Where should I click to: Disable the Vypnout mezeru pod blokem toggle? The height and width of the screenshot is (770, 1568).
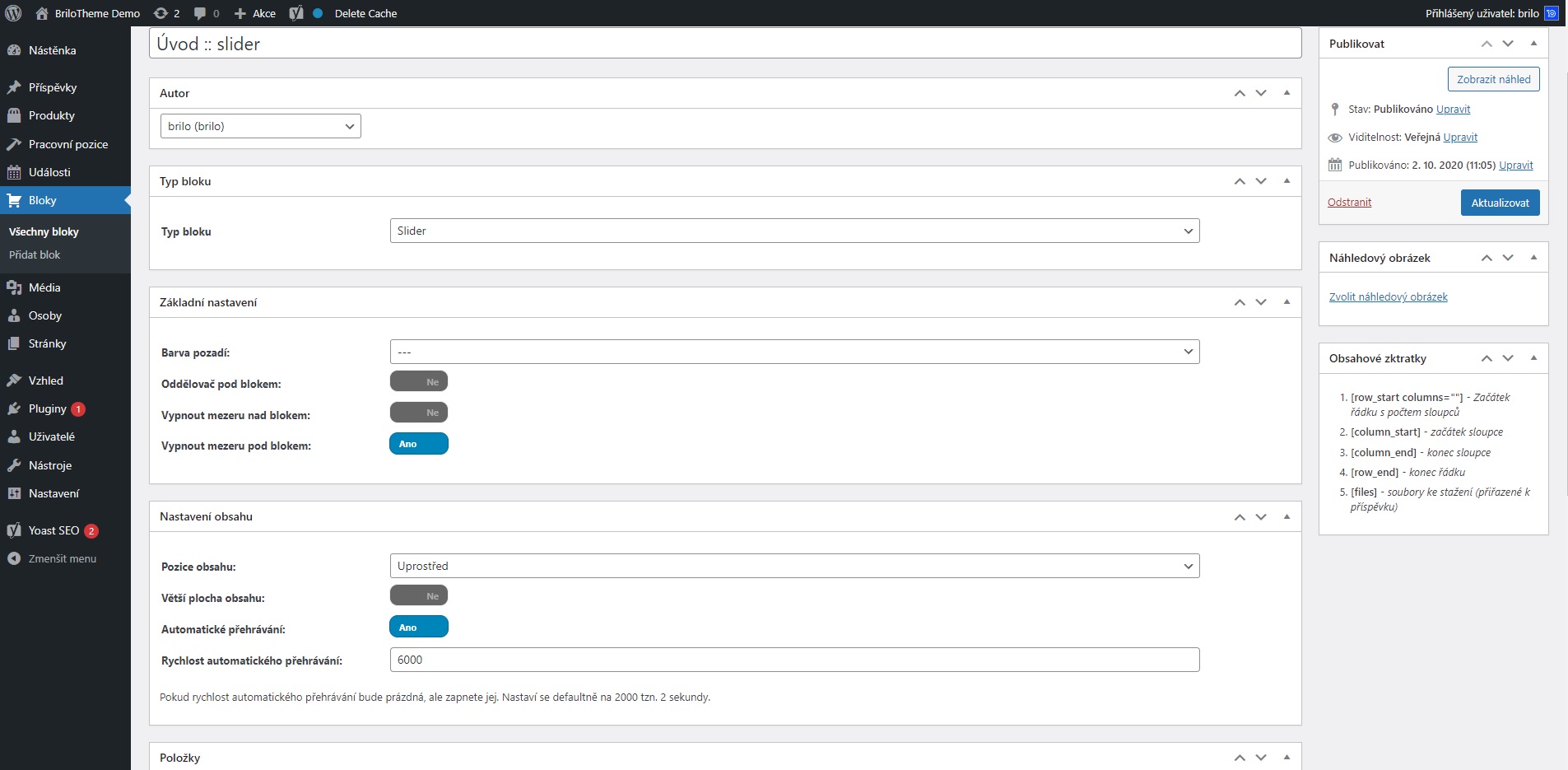click(x=419, y=444)
